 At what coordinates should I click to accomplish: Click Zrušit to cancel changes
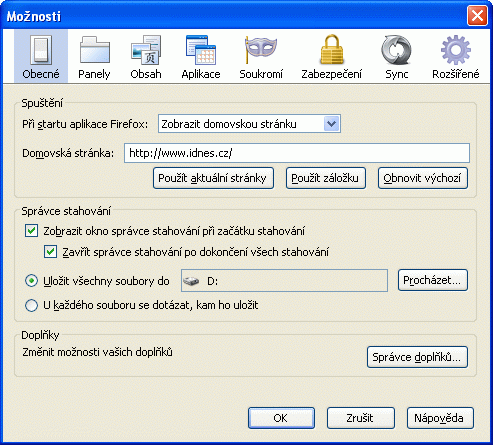(361, 418)
